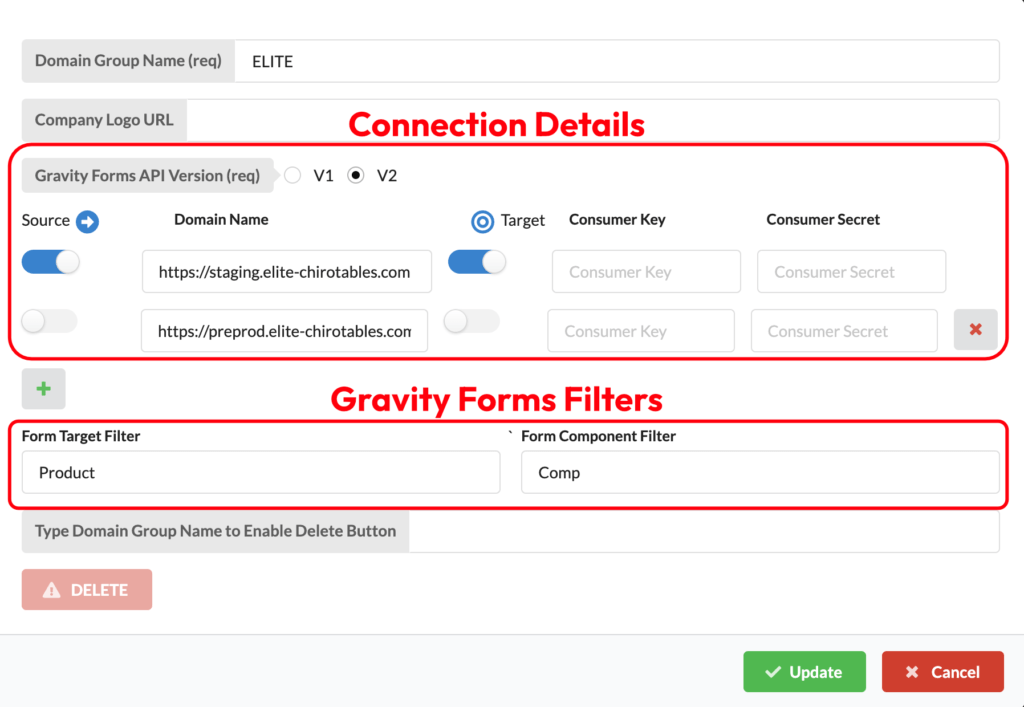Click the blue Target bullseye icon
The width and height of the screenshot is (1024, 707).
tap(483, 222)
